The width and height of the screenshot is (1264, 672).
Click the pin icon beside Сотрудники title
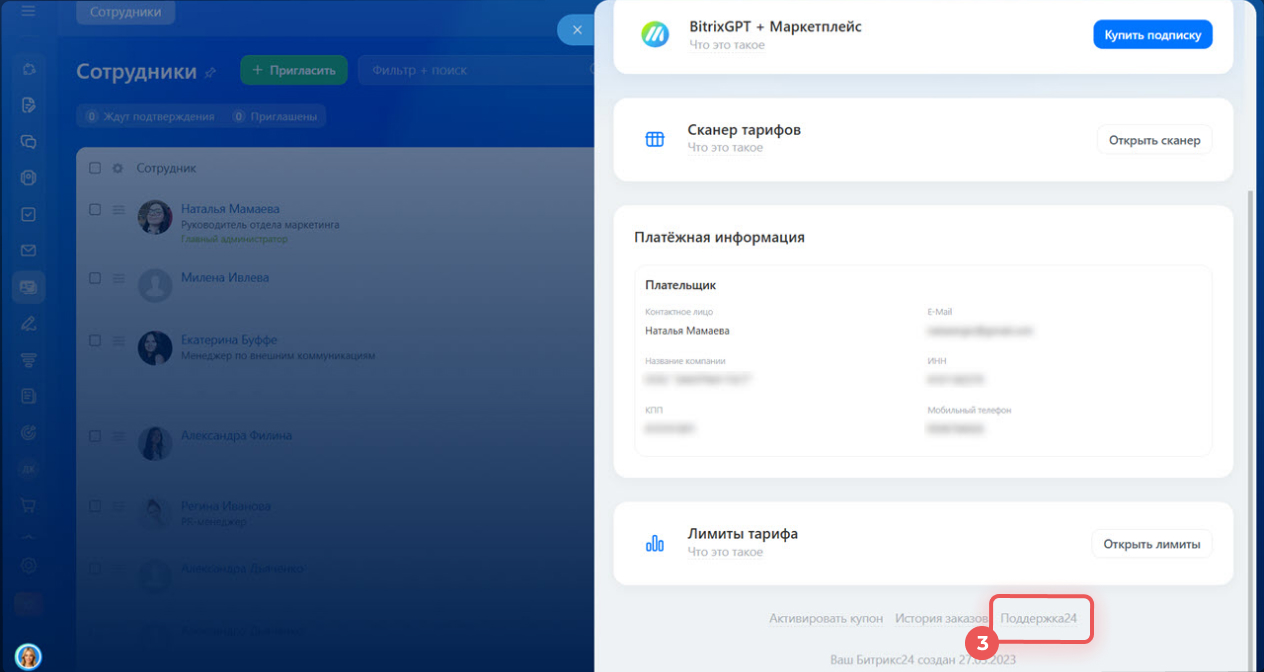[210, 72]
